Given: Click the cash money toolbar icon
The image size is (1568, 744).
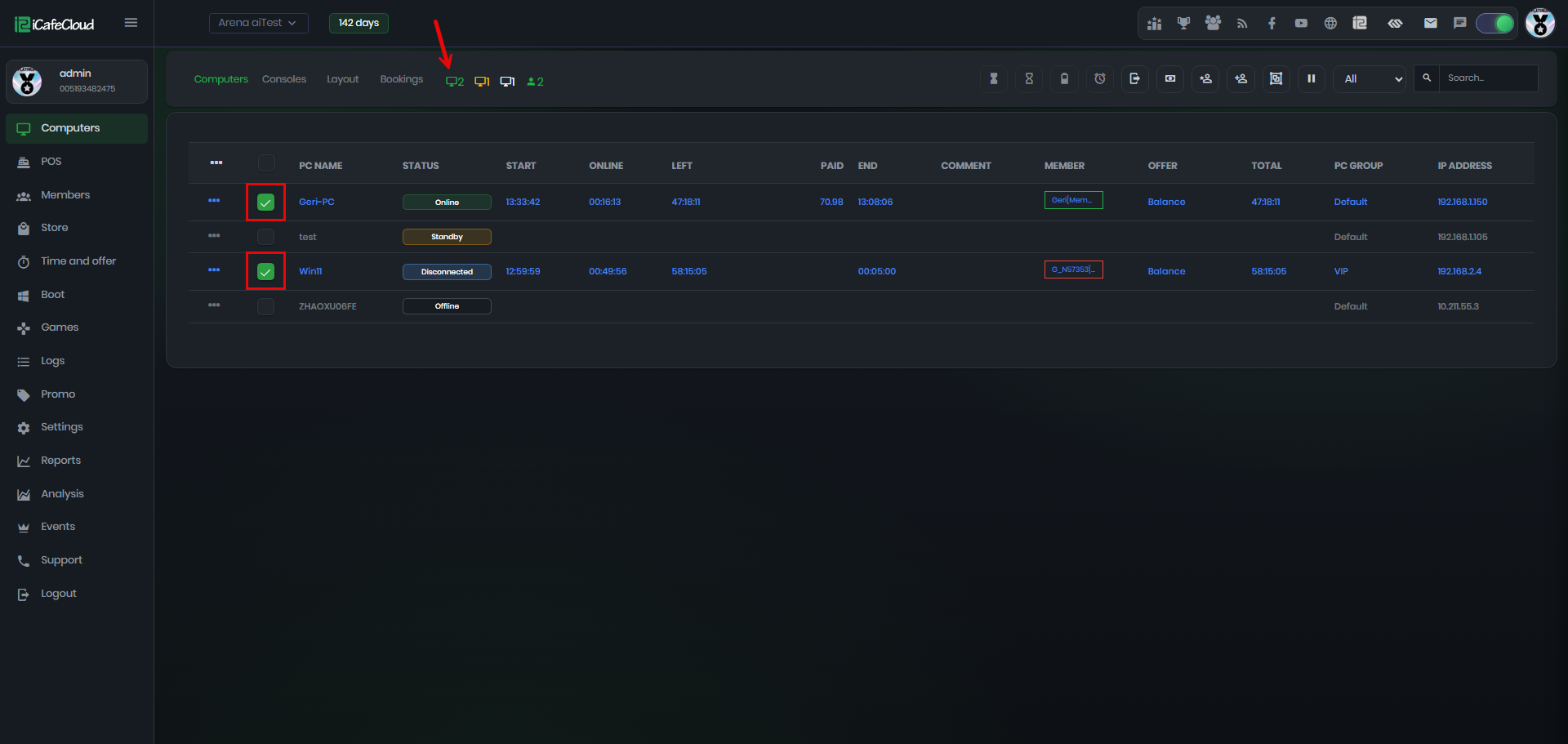Looking at the screenshot, I should point(1170,79).
